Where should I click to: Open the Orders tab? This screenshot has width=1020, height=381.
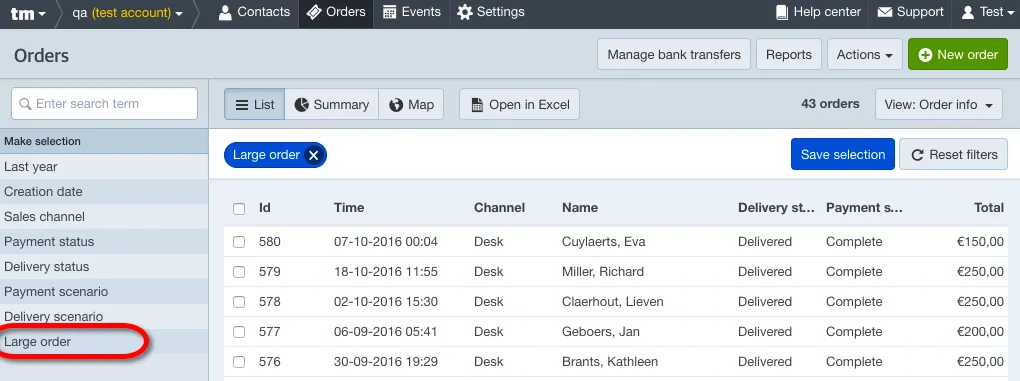tap(336, 12)
